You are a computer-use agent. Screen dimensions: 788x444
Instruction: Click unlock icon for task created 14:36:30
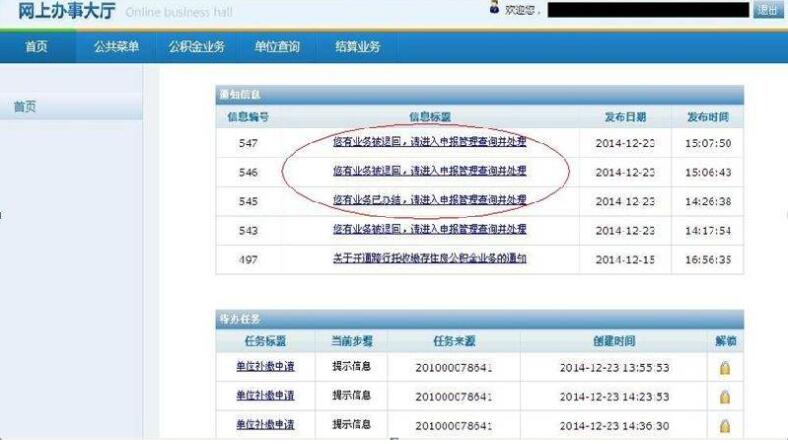click(724, 425)
